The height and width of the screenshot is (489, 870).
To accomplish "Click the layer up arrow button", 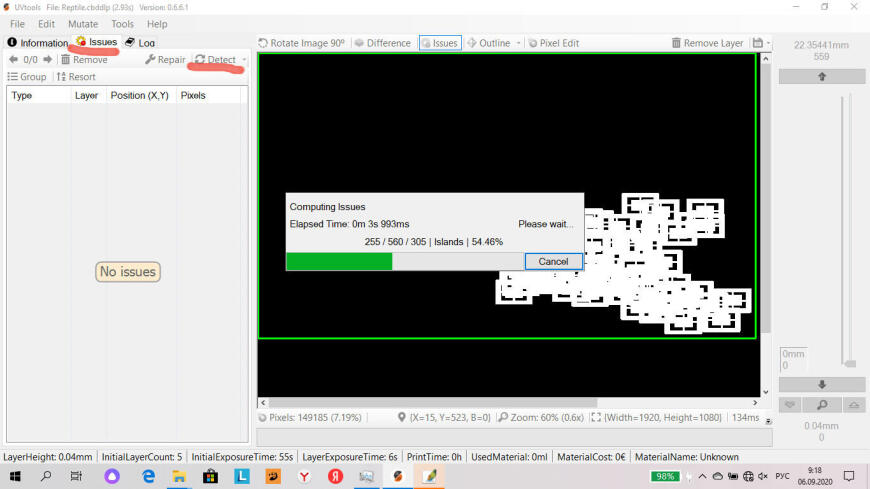I will pos(822,77).
